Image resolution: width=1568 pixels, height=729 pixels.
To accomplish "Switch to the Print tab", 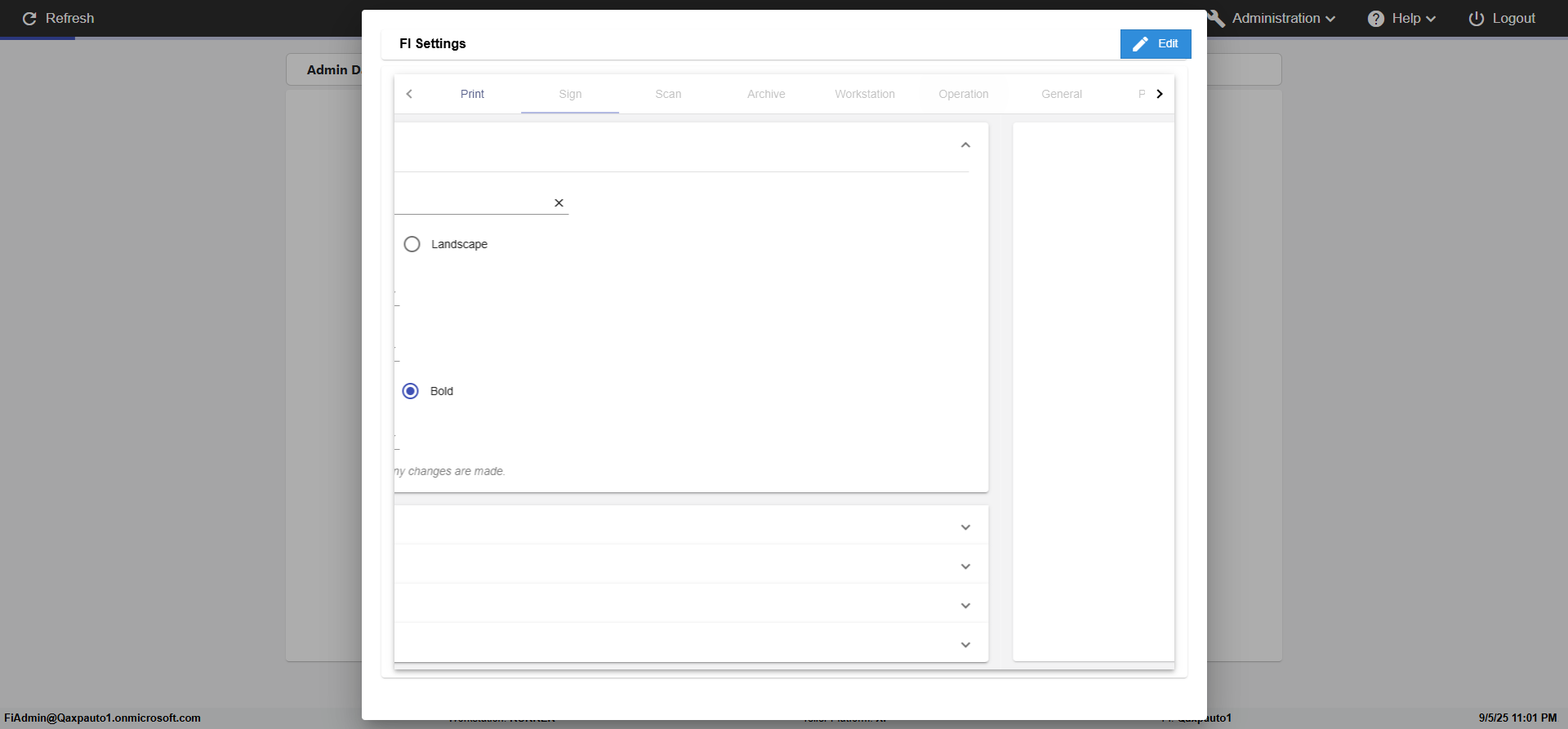I will click(x=472, y=94).
